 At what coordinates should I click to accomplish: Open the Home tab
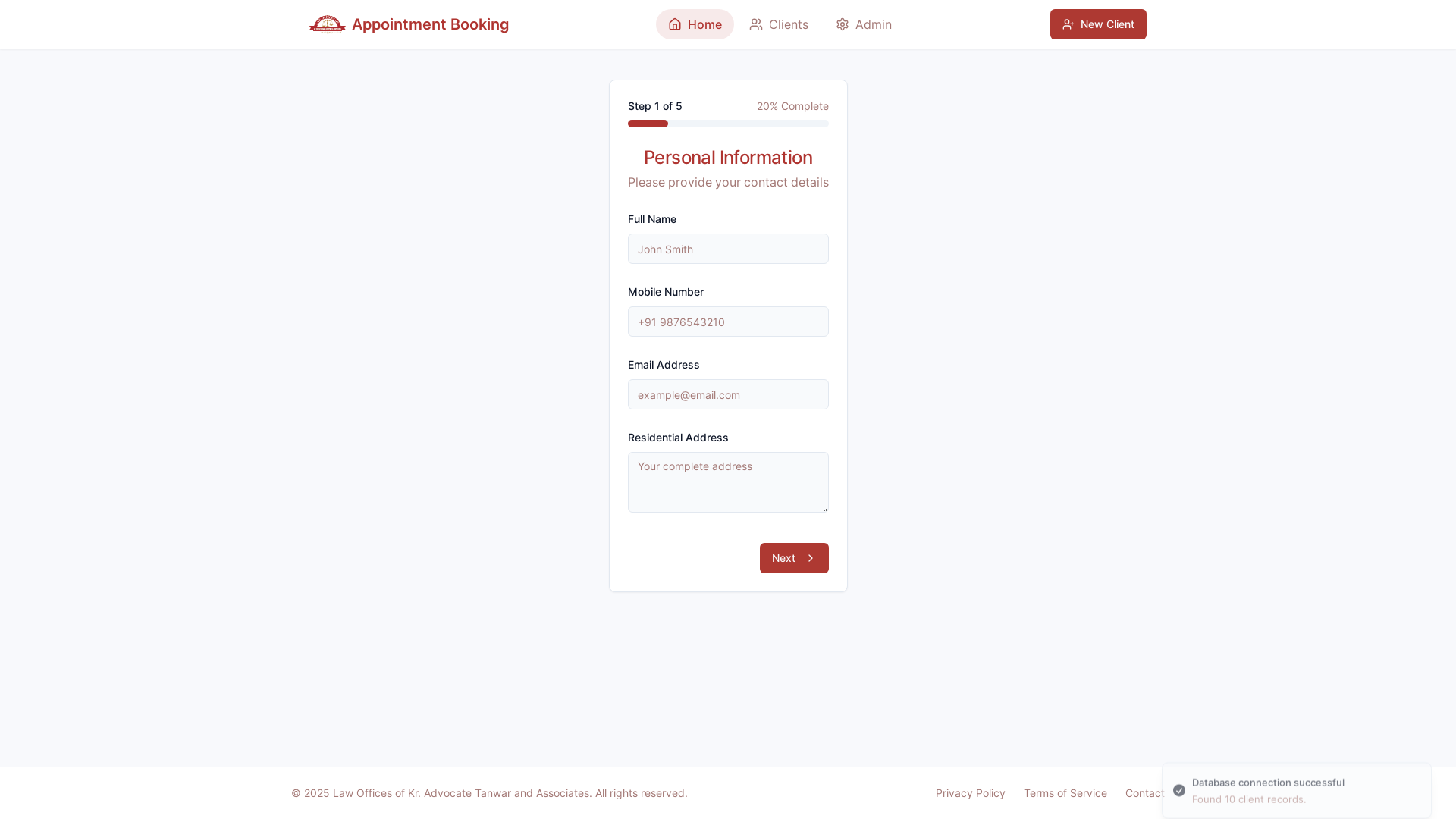(695, 24)
